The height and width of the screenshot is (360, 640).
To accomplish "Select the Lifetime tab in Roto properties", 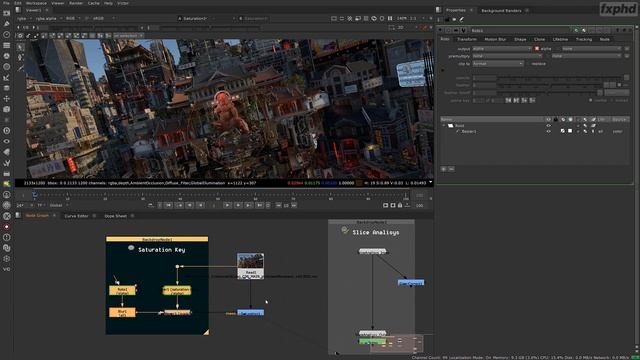I will (x=560, y=39).
